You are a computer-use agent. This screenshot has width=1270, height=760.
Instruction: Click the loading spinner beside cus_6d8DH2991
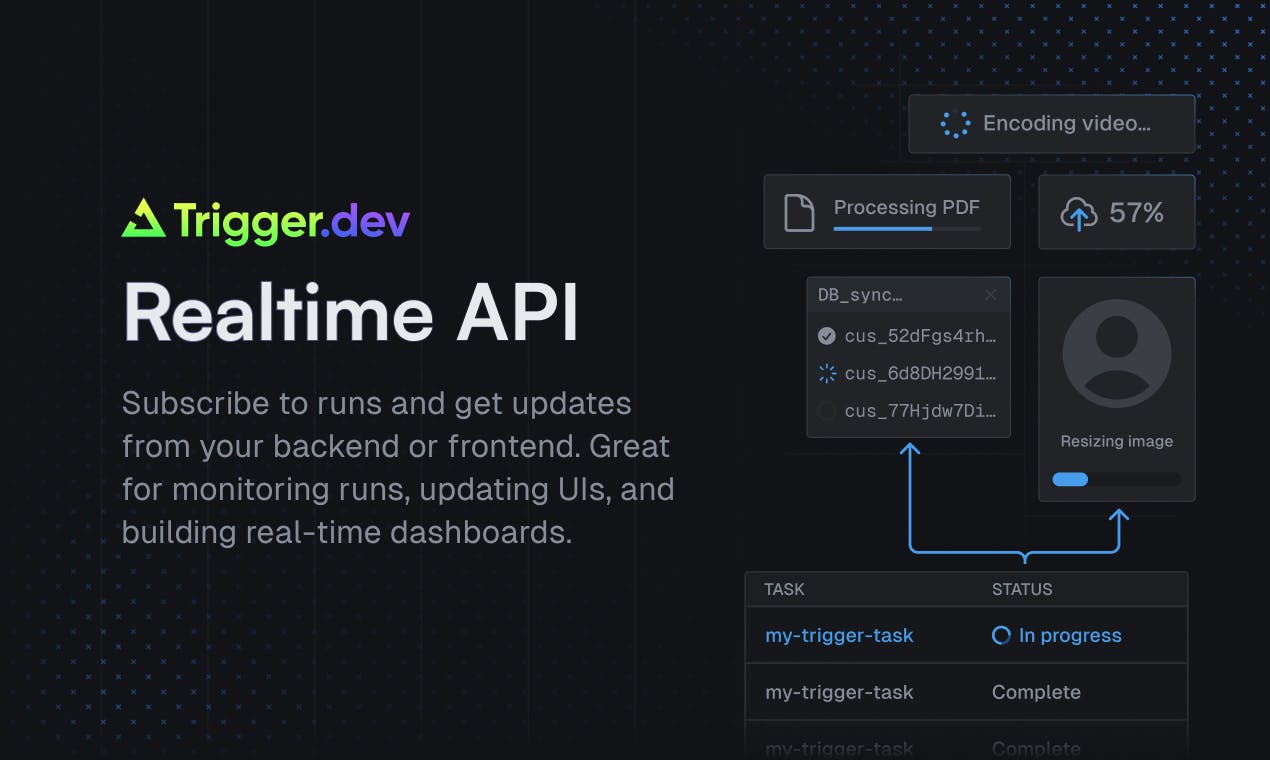(x=827, y=374)
